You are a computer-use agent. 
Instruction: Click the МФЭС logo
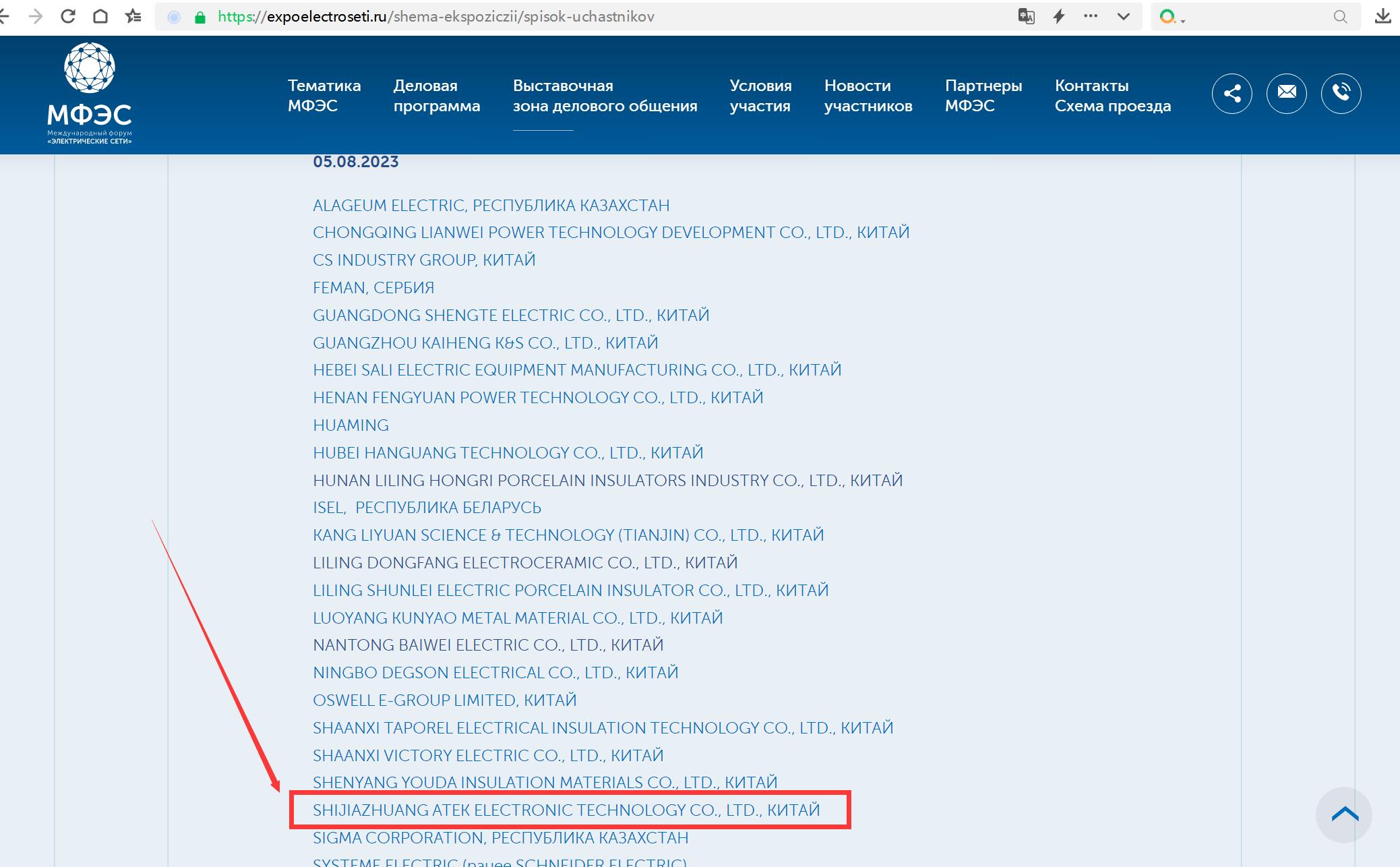pyautogui.click(x=90, y=94)
